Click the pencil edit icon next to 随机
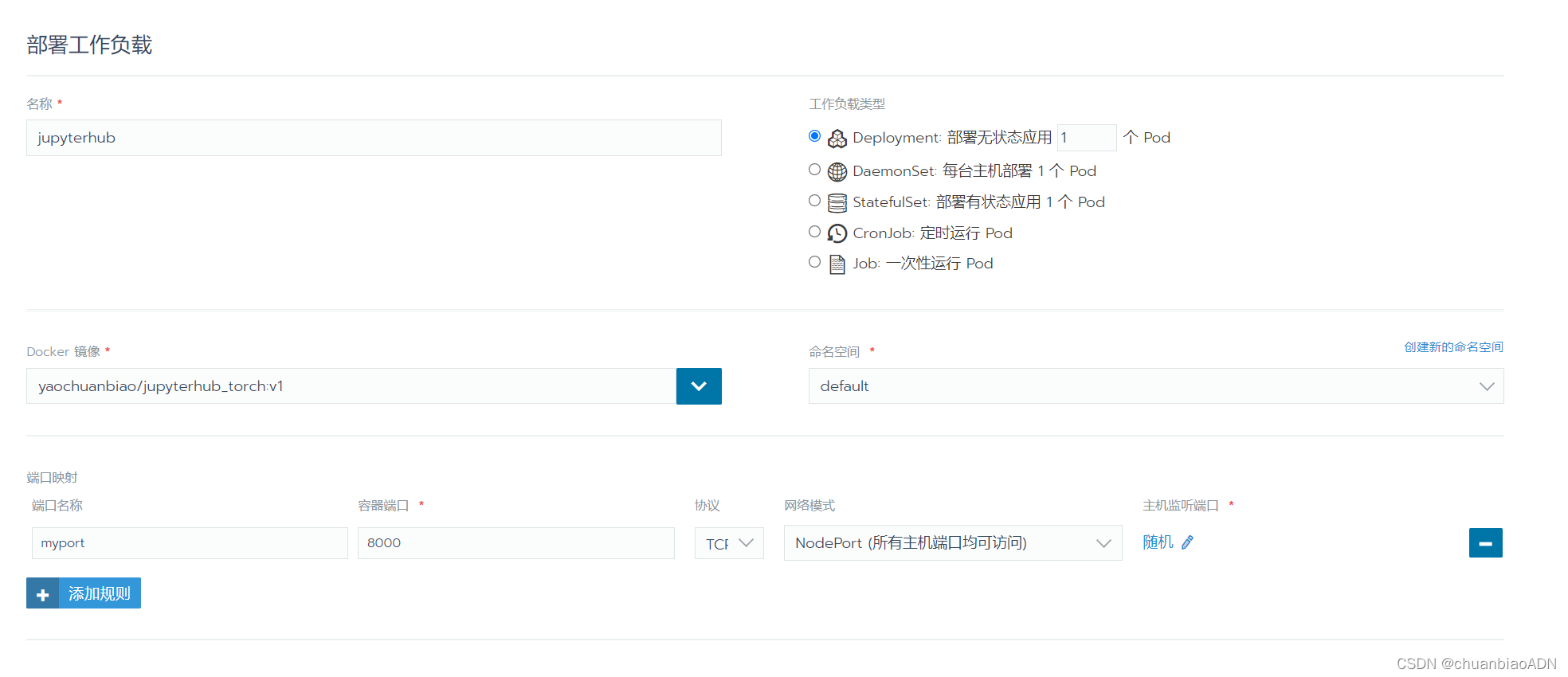 pyautogui.click(x=1187, y=542)
